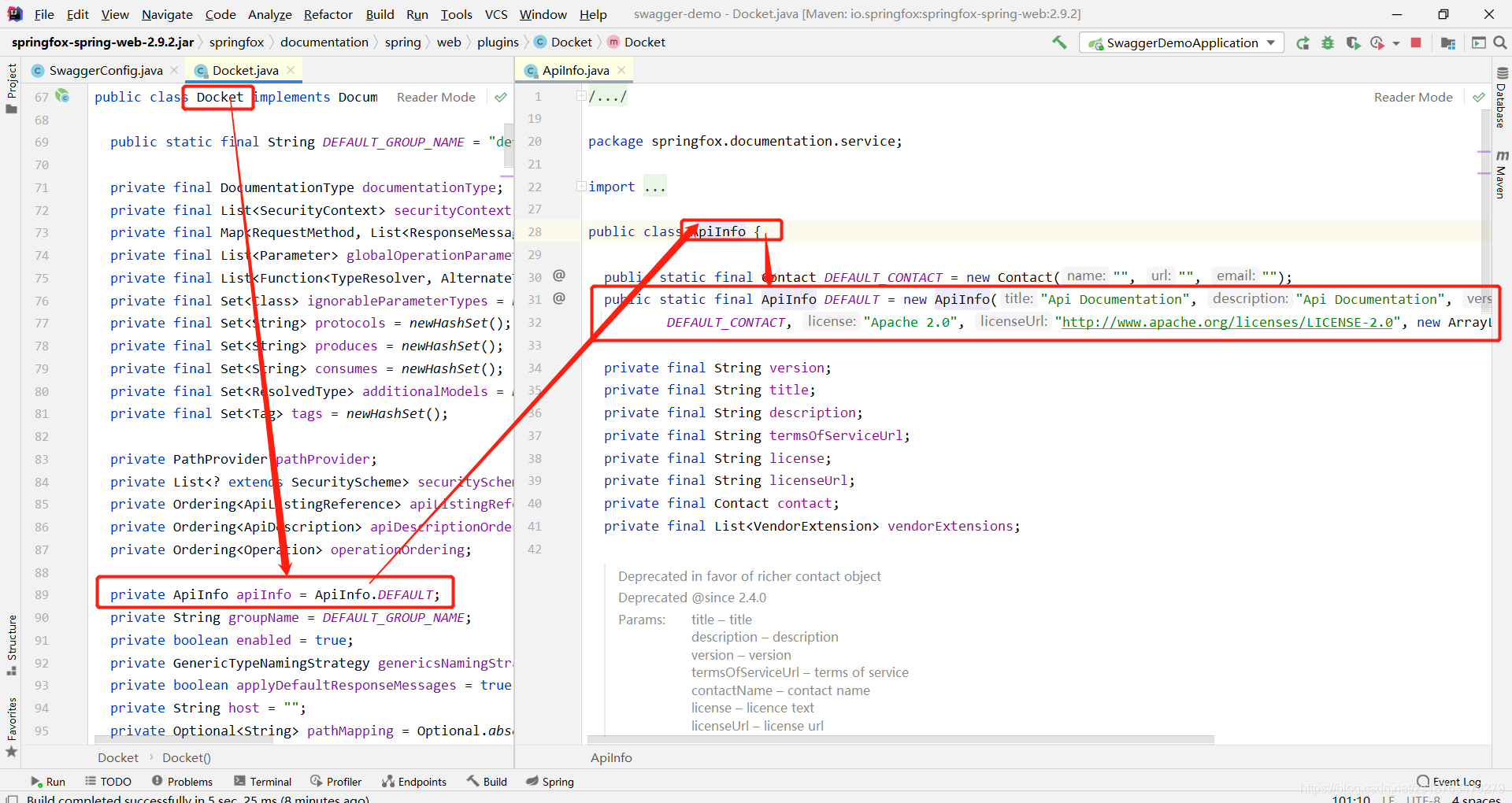This screenshot has height=803, width=1512.
Task: Click the Build Project hammer icon
Action: 1059,43
